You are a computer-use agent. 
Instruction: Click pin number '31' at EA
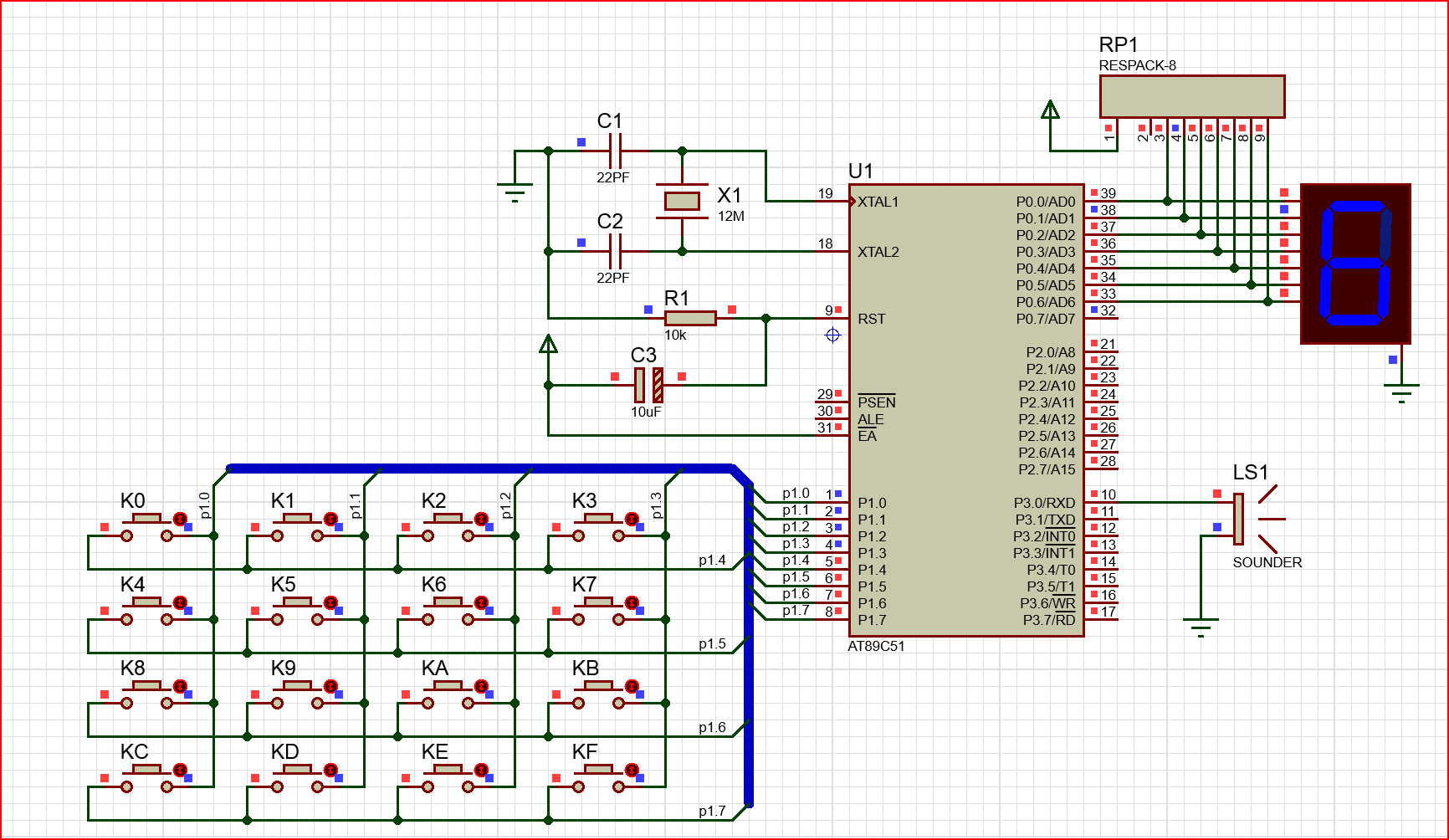(825, 428)
